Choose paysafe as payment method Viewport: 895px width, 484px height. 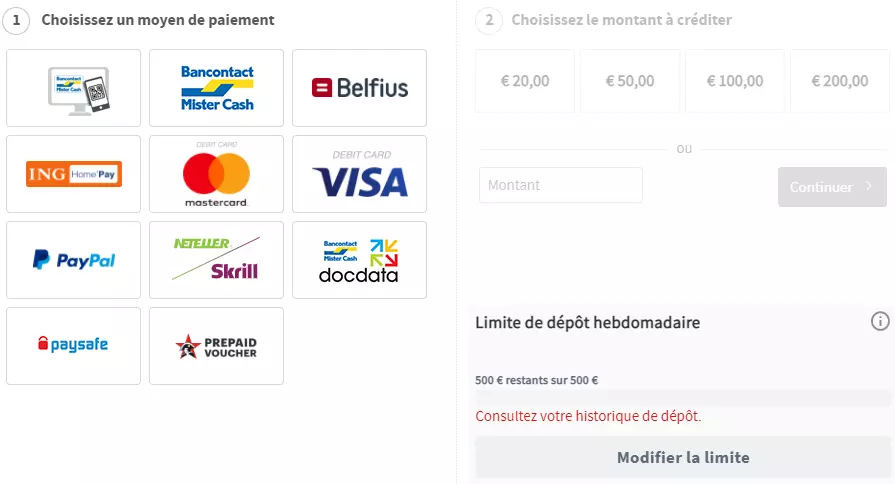(74, 346)
